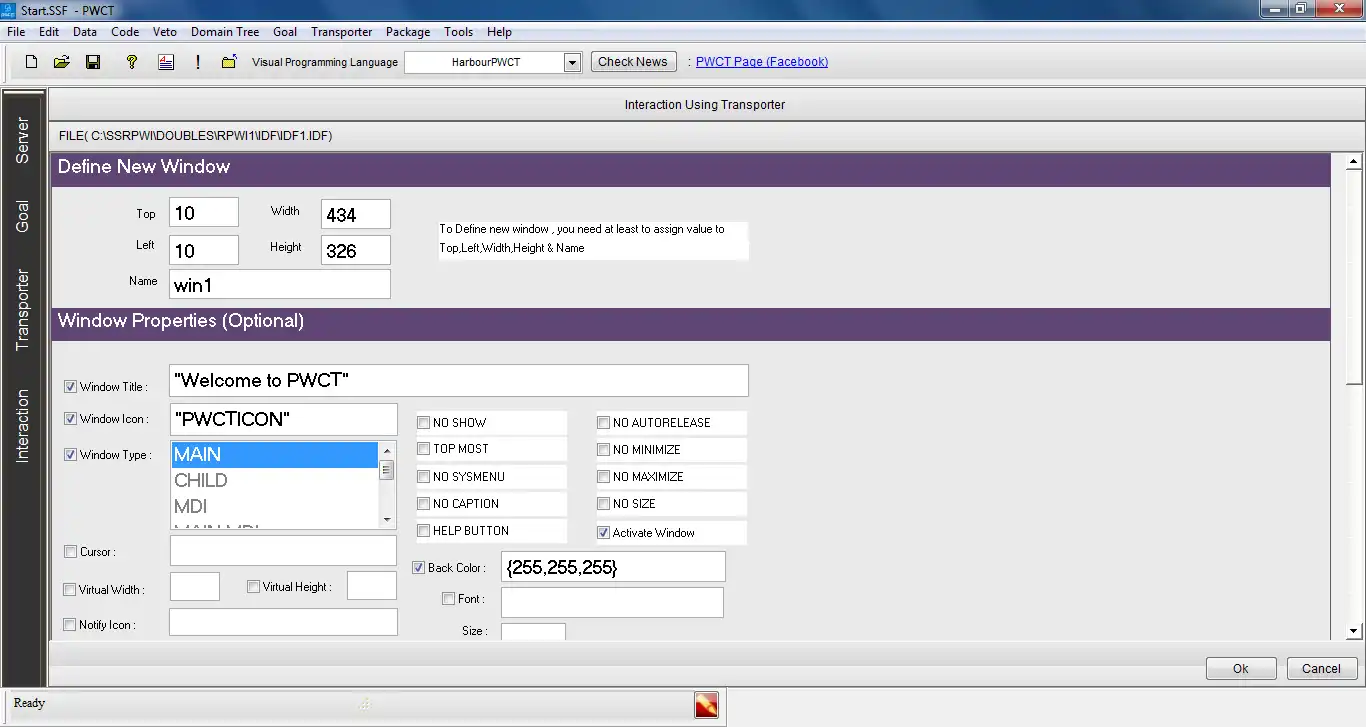This screenshot has height=727, width=1366.
Task: Open the HarbourPWCT language dropdown
Action: click(572, 62)
